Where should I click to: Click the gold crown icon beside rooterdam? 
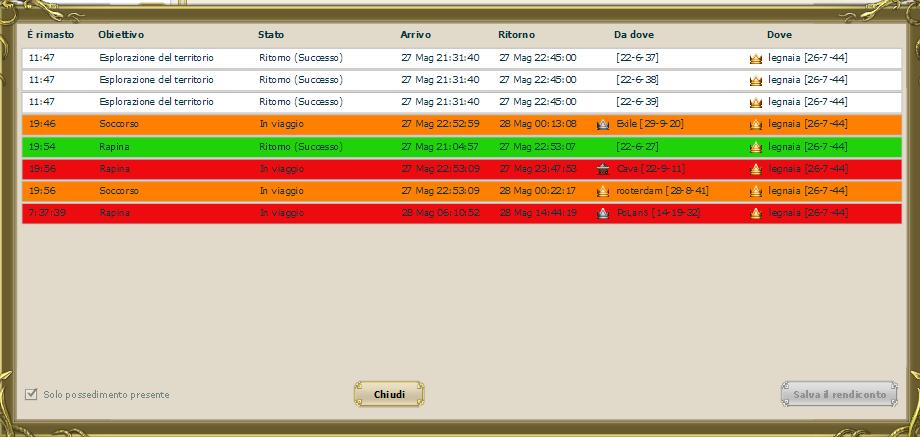coord(603,191)
